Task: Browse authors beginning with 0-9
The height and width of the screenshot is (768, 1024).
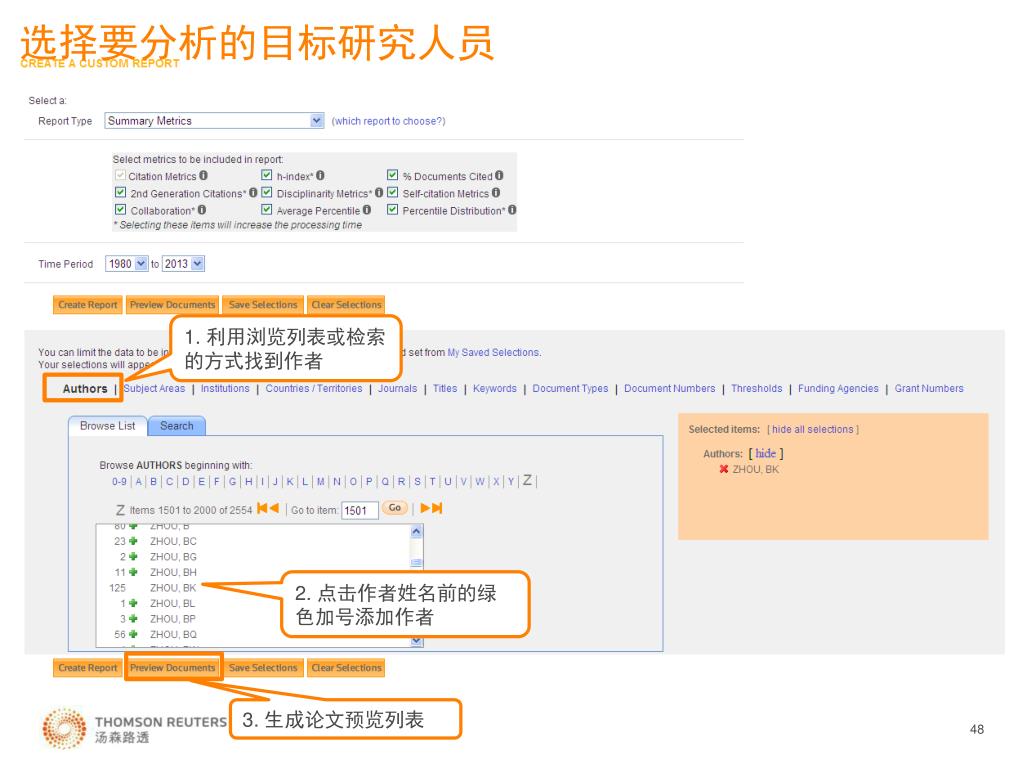Action: [x=119, y=481]
